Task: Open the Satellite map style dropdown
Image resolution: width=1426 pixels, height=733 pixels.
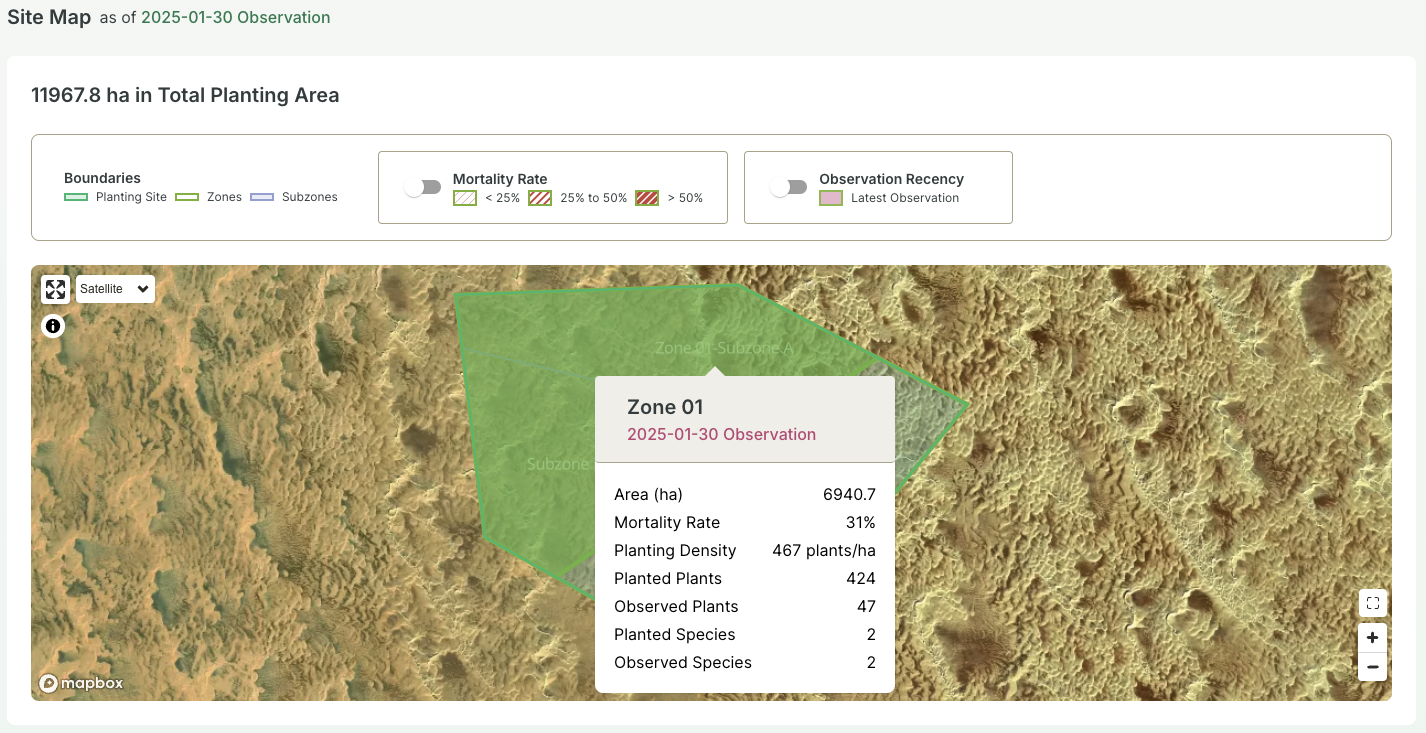Action: (115, 289)
